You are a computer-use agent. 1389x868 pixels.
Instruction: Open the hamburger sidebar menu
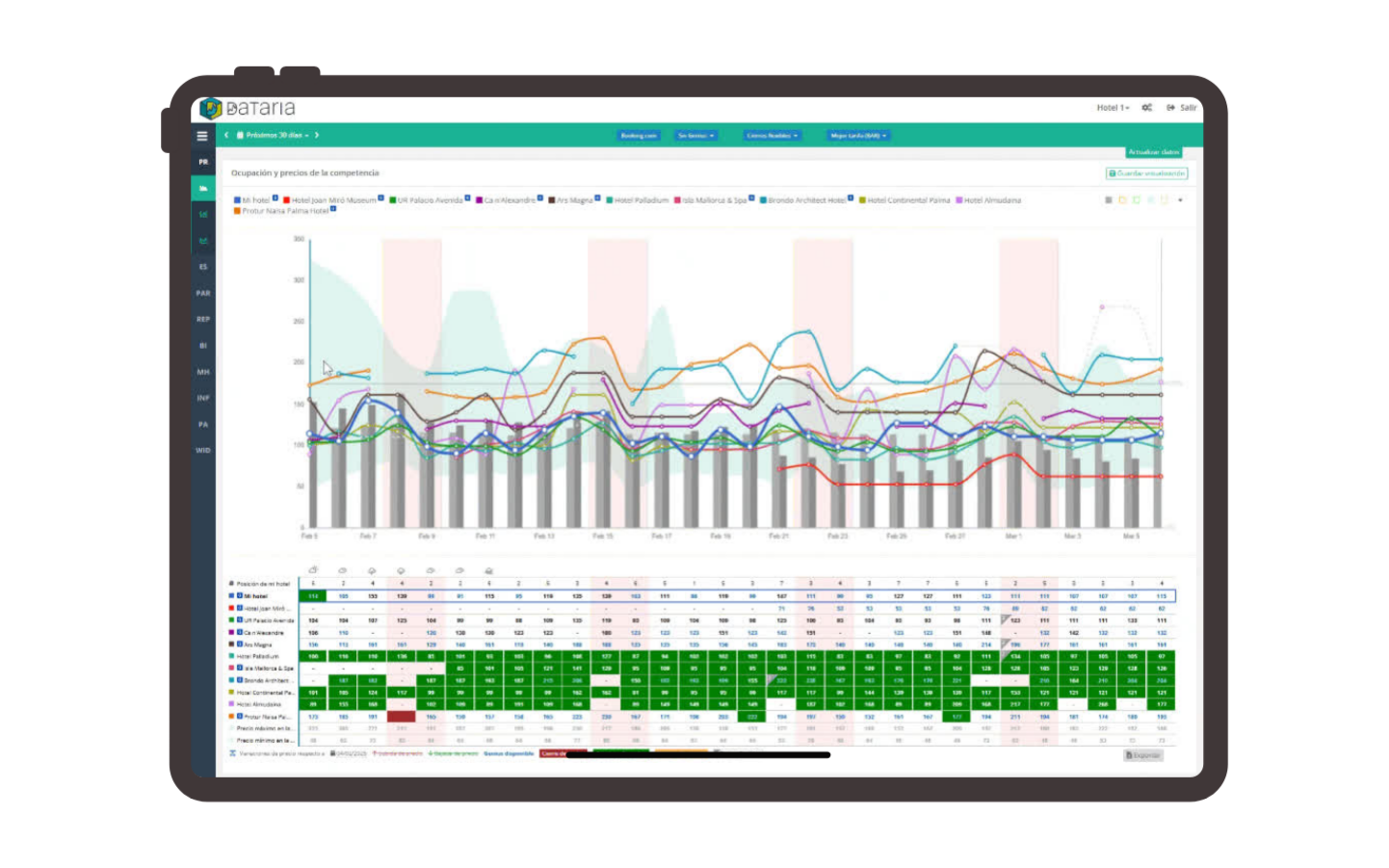click(x=202, y=136)
